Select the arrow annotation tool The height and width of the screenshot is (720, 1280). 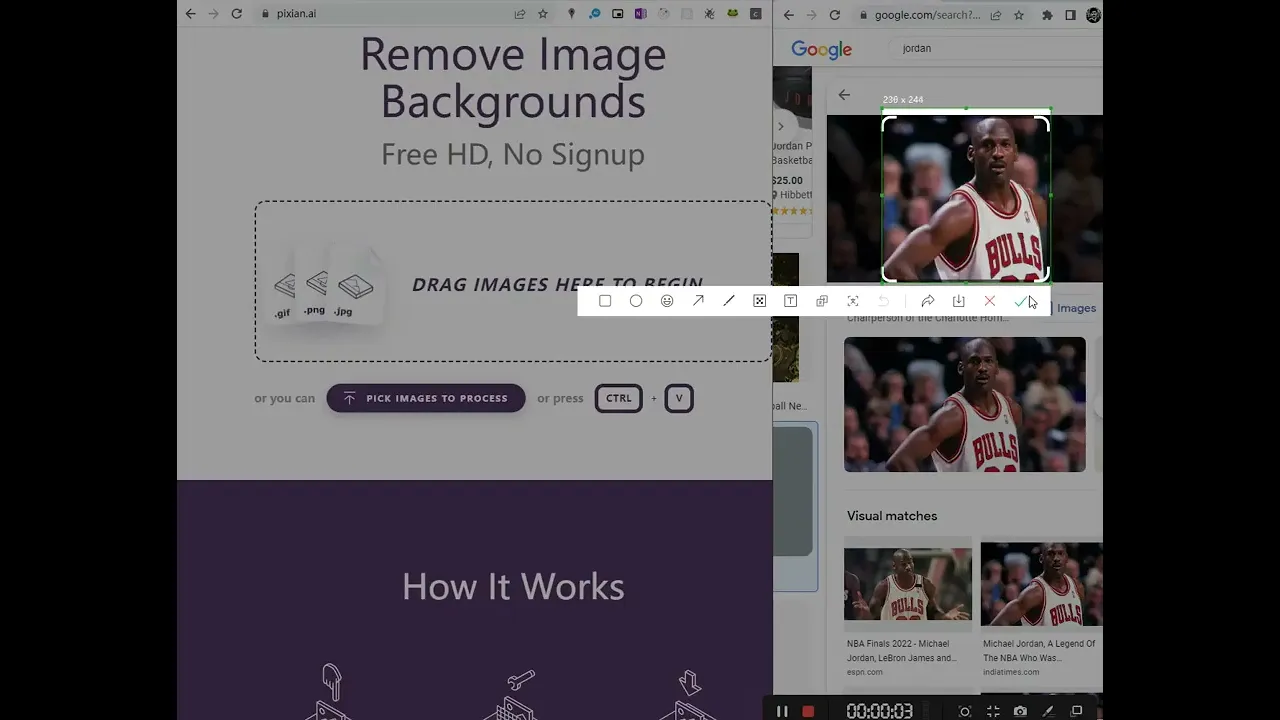[x=698, y=301]
